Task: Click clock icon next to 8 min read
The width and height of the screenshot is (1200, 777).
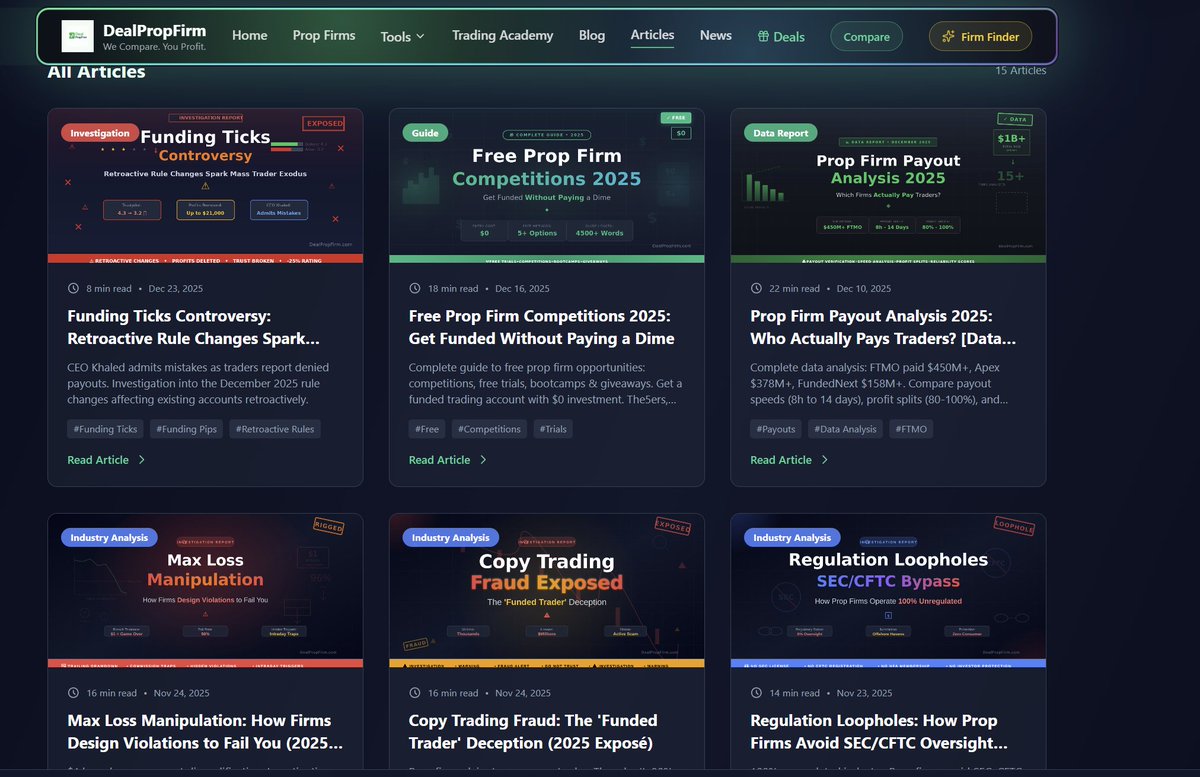Action: click(73, 288)
